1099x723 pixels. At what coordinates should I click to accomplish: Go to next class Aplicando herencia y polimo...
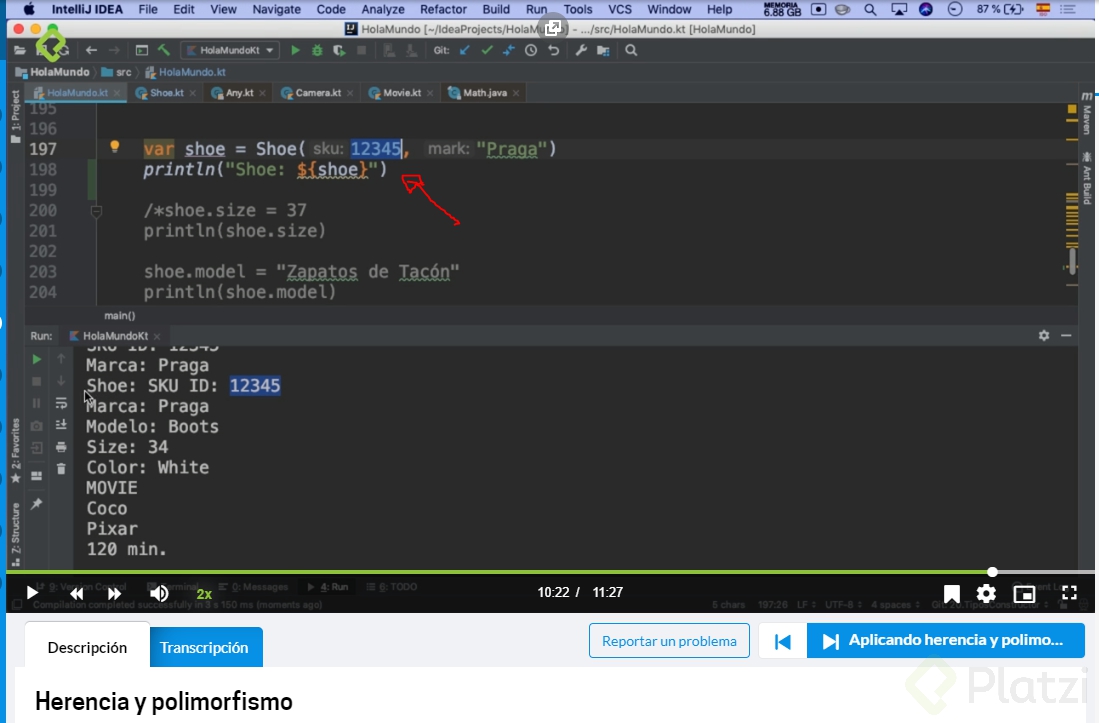pos(946,640)
